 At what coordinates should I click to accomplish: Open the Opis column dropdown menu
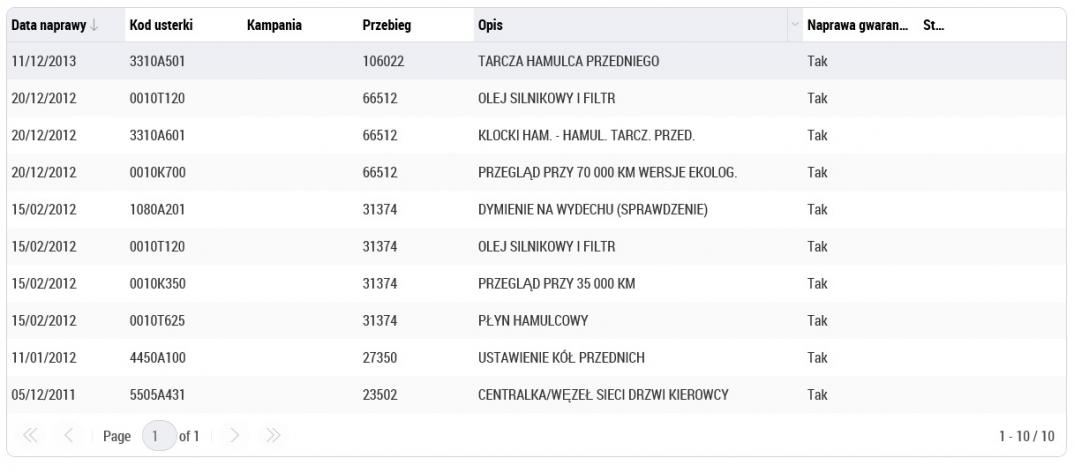pos(795,25)
